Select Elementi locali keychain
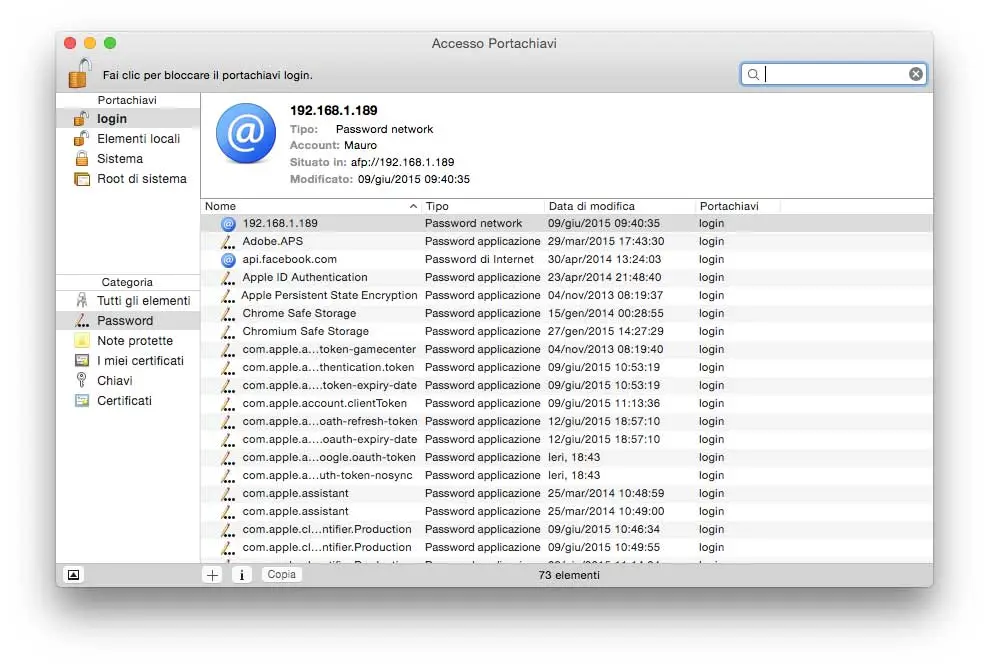The width and height of the screenshot is (989, 667). click(138, 139)
